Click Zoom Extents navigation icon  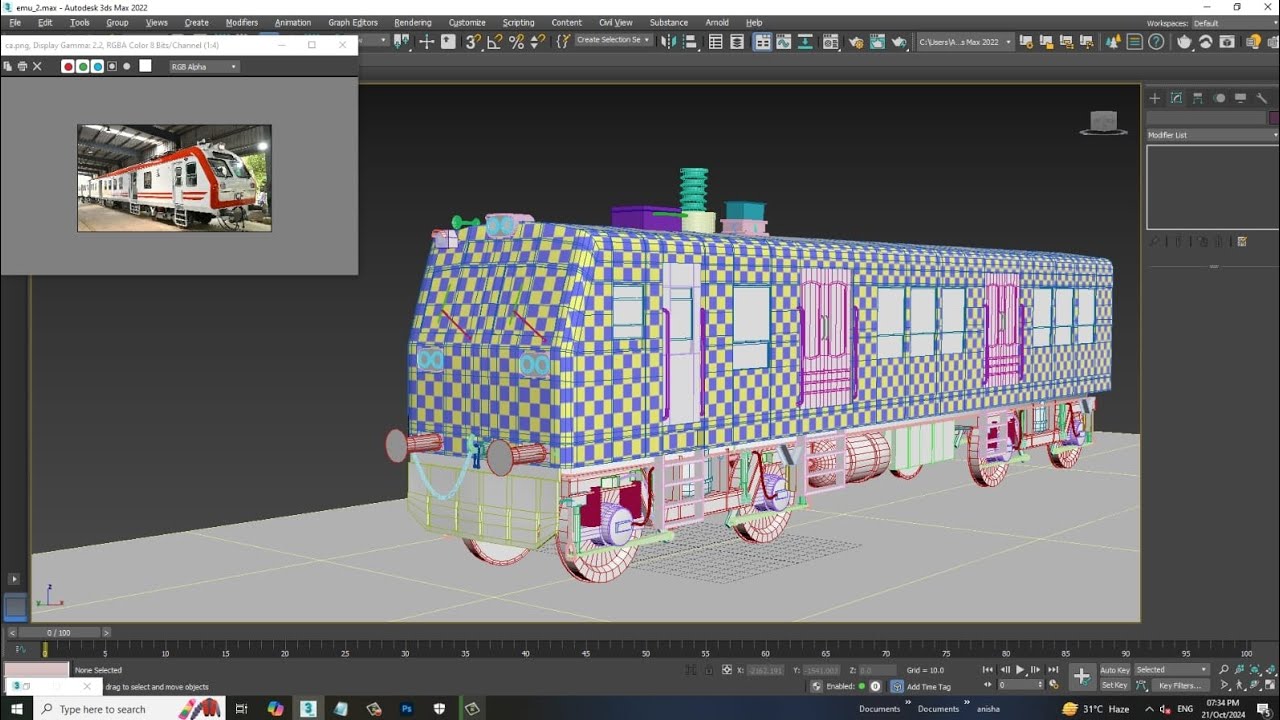(x=1255, y=670)
